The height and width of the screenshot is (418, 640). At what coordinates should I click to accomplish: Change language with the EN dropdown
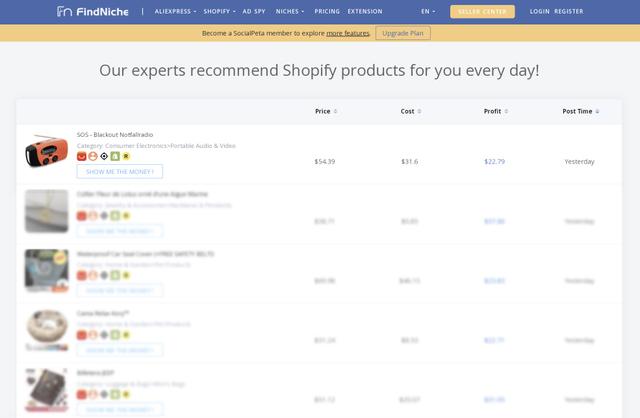(428, 11)
